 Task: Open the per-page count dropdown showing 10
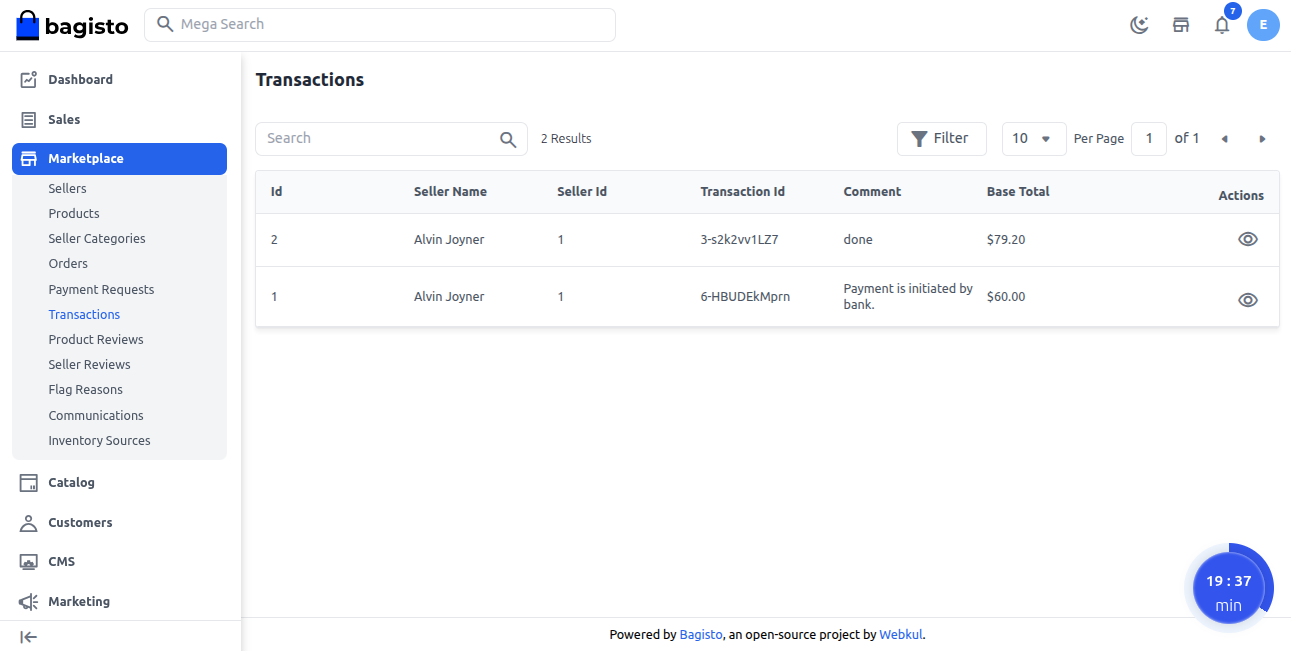point(1033,138)
